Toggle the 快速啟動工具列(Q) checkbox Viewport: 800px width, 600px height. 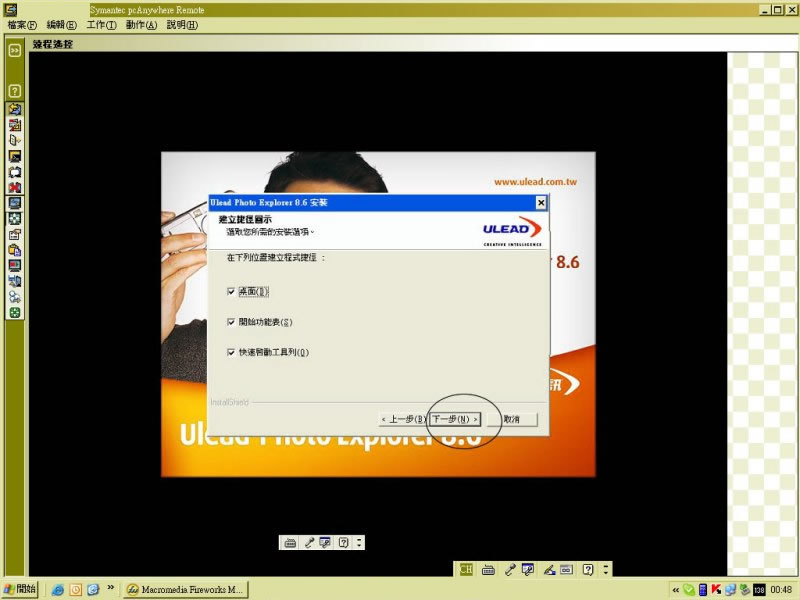coord(231,352)
